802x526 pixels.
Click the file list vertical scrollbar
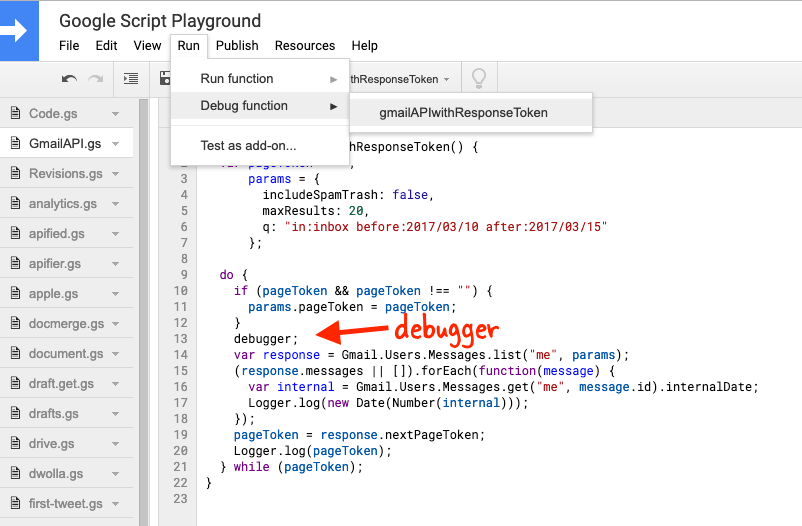pyautogui.click(x=143, y=312)
